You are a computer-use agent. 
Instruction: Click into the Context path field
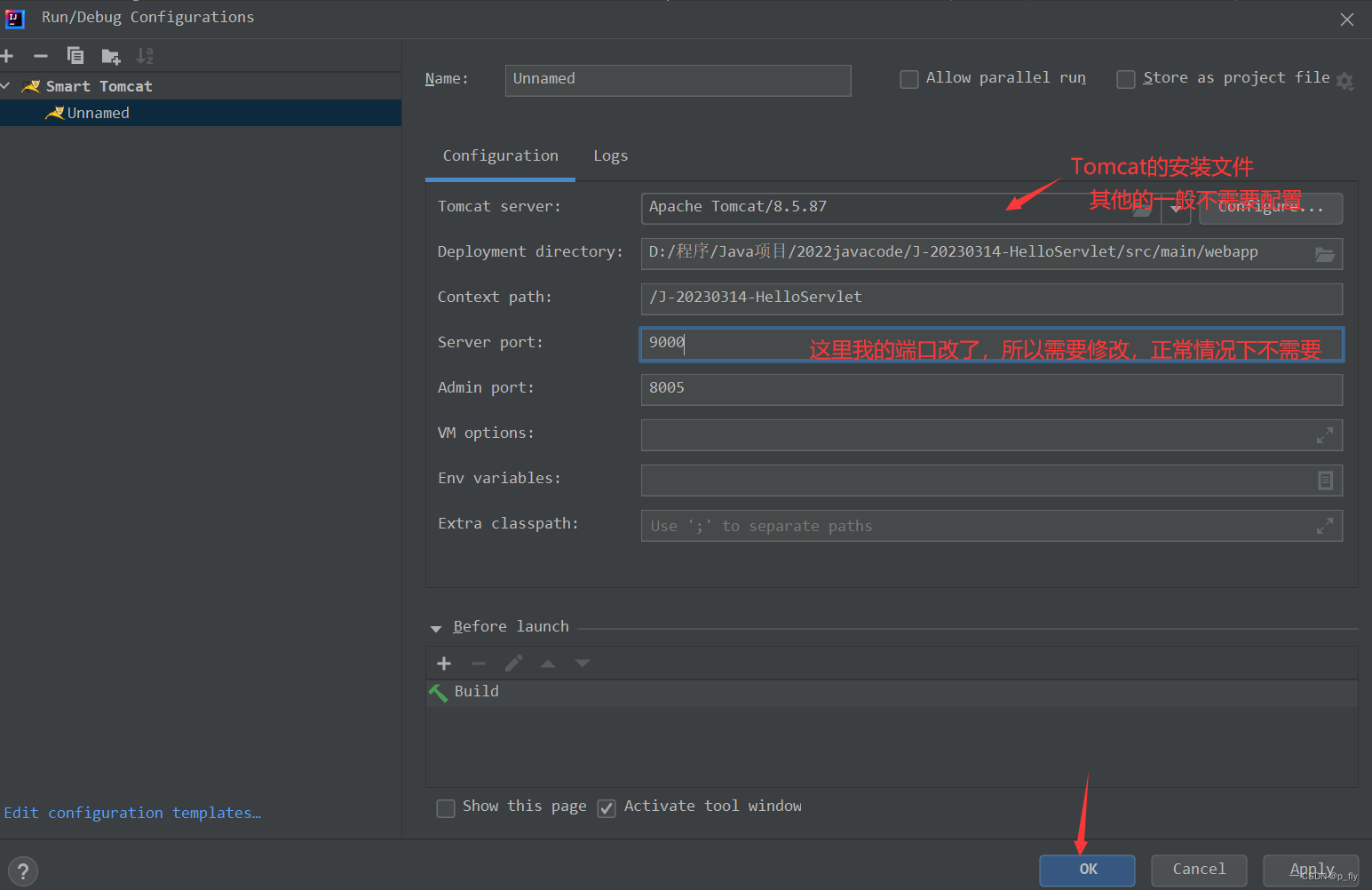coord(992,299)
